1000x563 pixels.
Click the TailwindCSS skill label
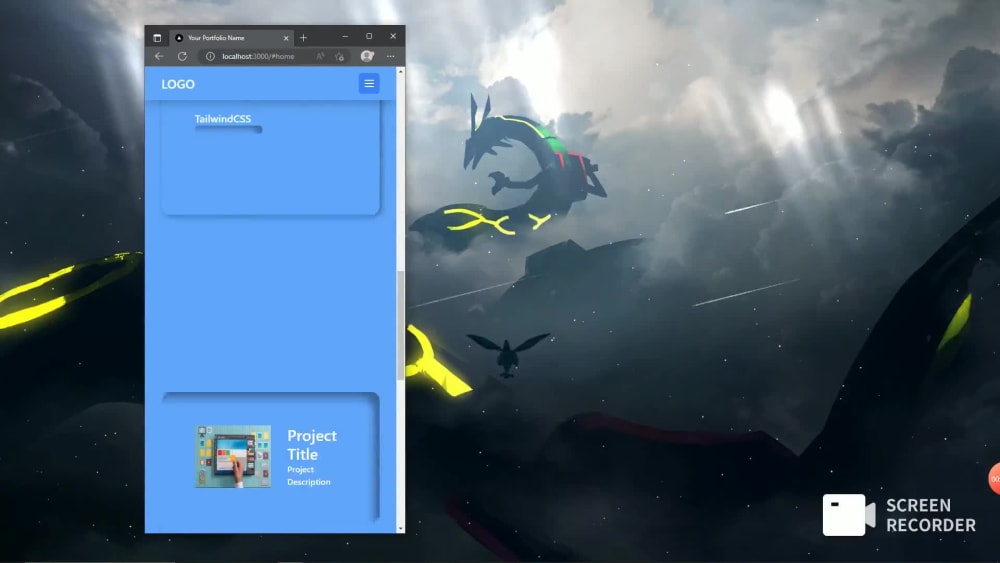tap(223, 119)
